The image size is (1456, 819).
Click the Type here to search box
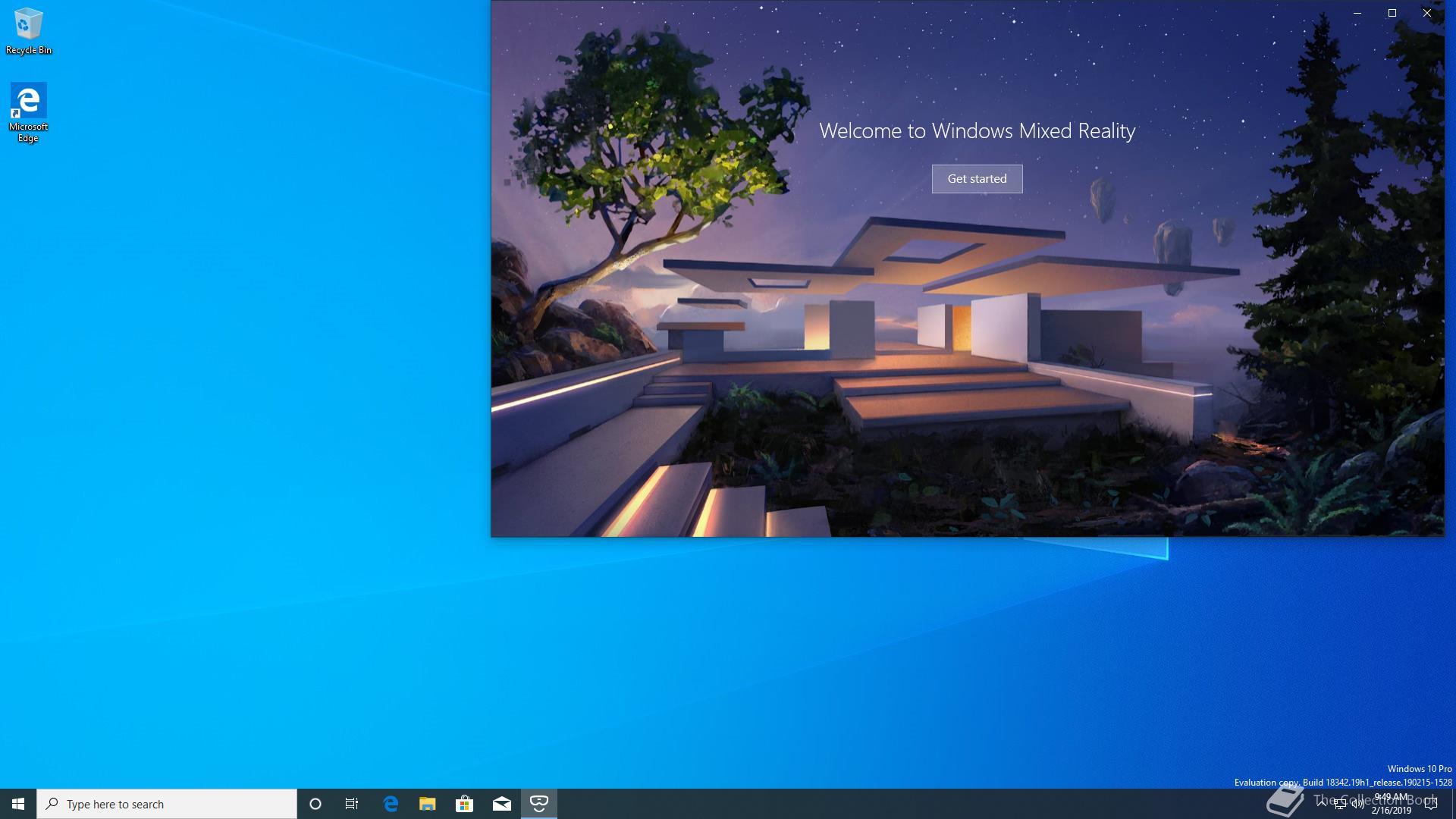[167, 804]
